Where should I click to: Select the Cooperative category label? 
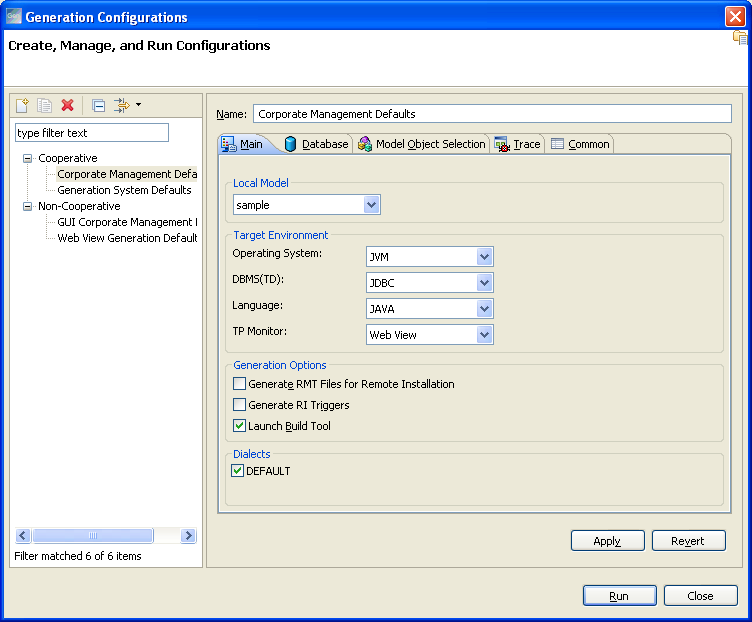[68, 158]
